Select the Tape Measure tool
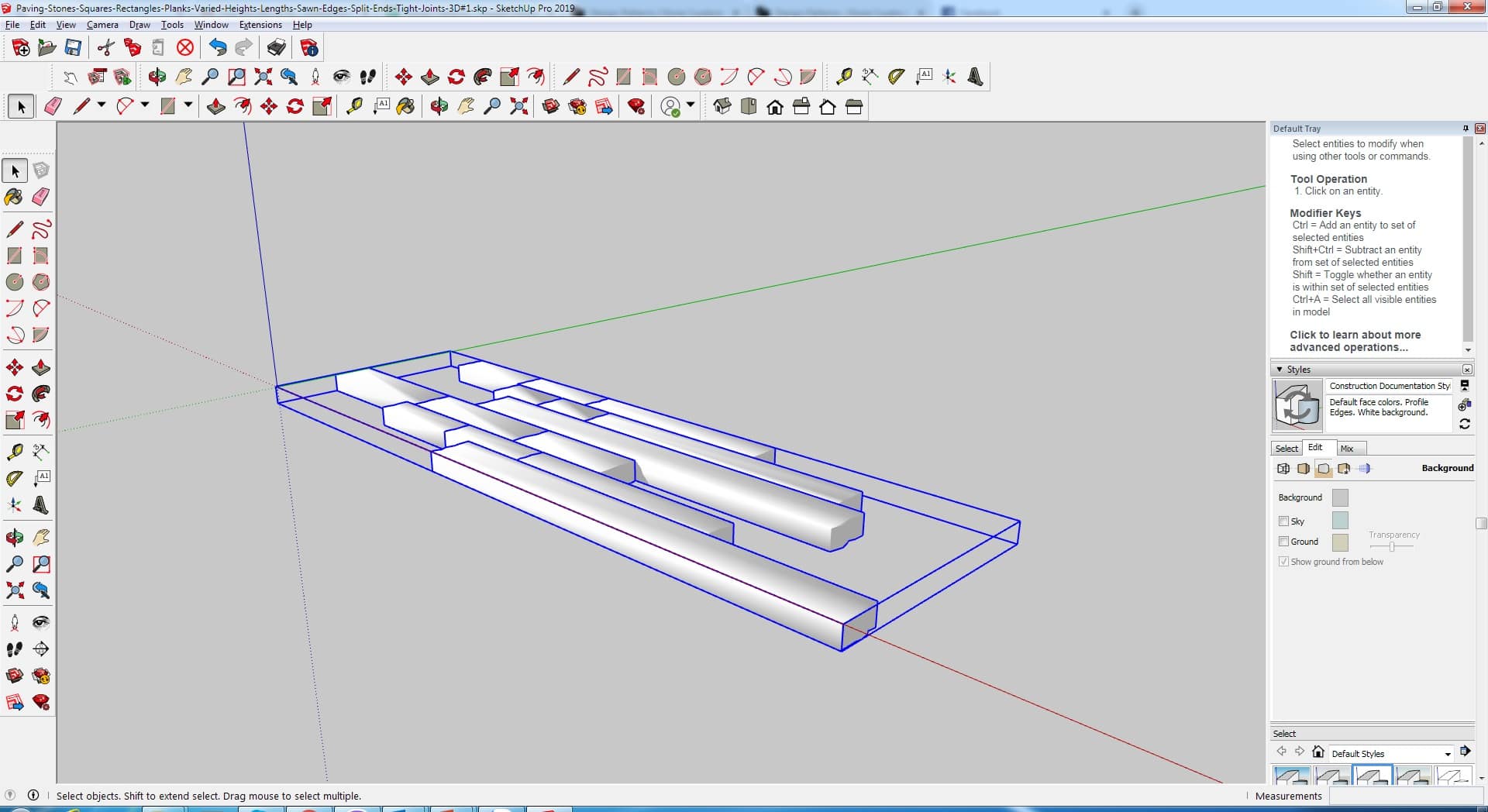This screenshot has height=812, width=1488. tap(14, 452)
